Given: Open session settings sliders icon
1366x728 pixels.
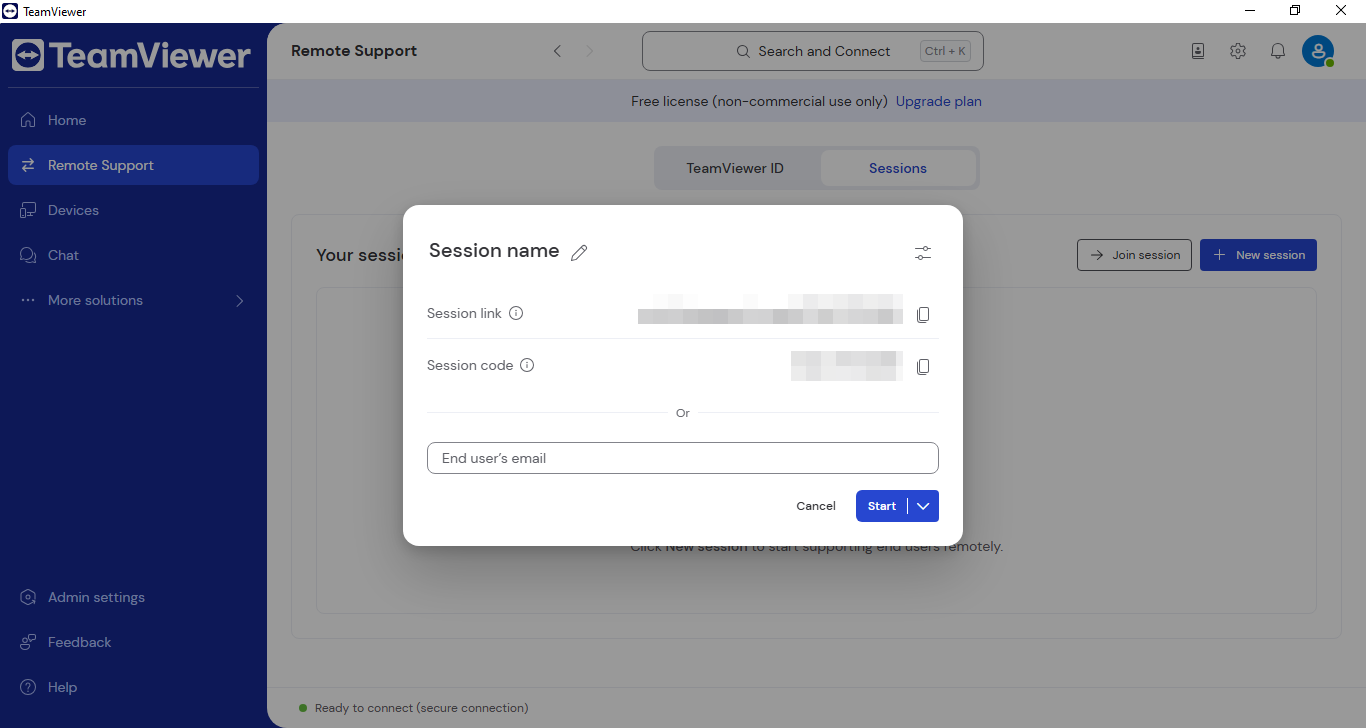Looking at the screenshot, I should tap(923, 253).
